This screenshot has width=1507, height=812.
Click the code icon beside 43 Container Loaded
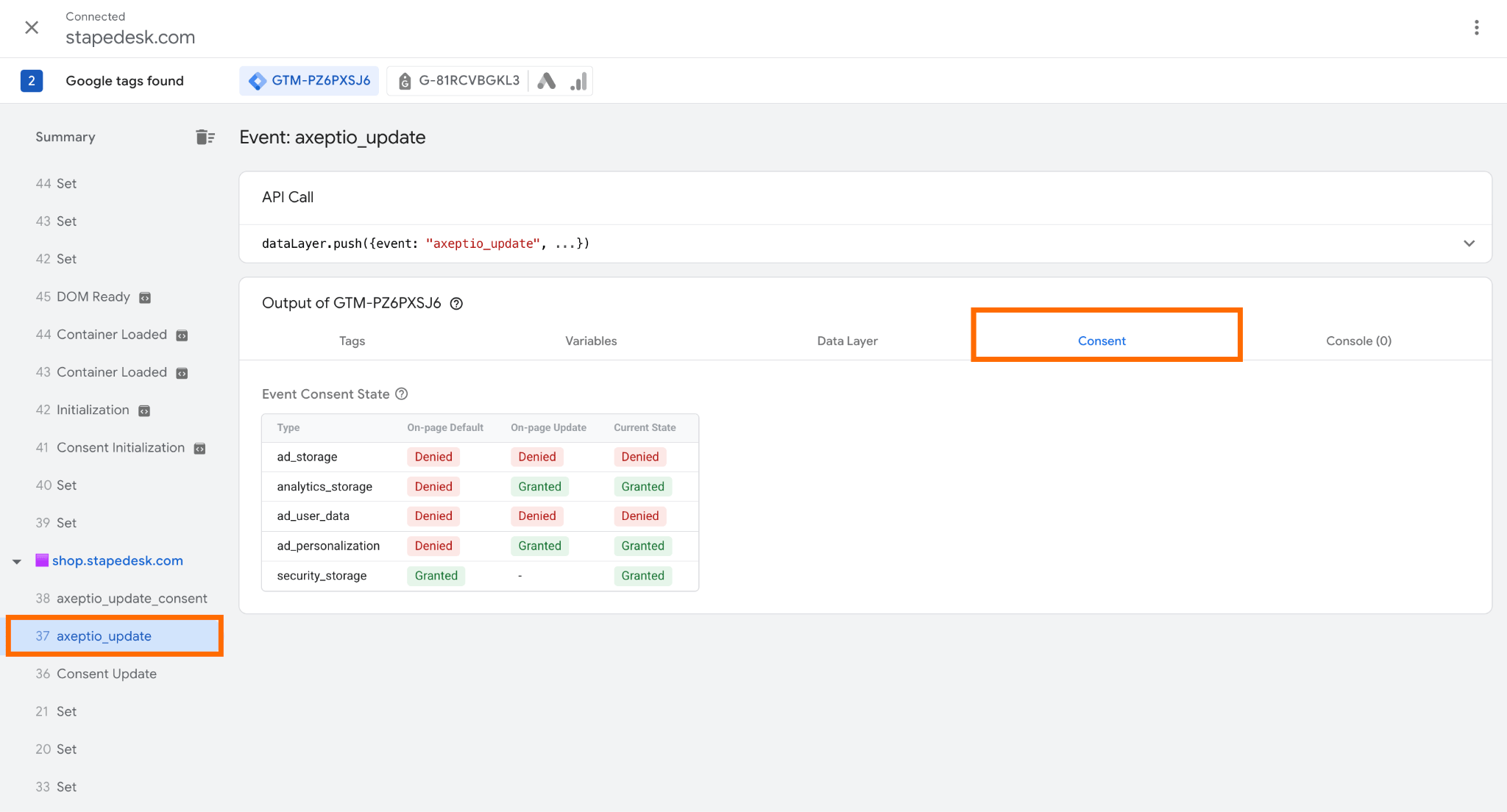[x=182, y=373]
